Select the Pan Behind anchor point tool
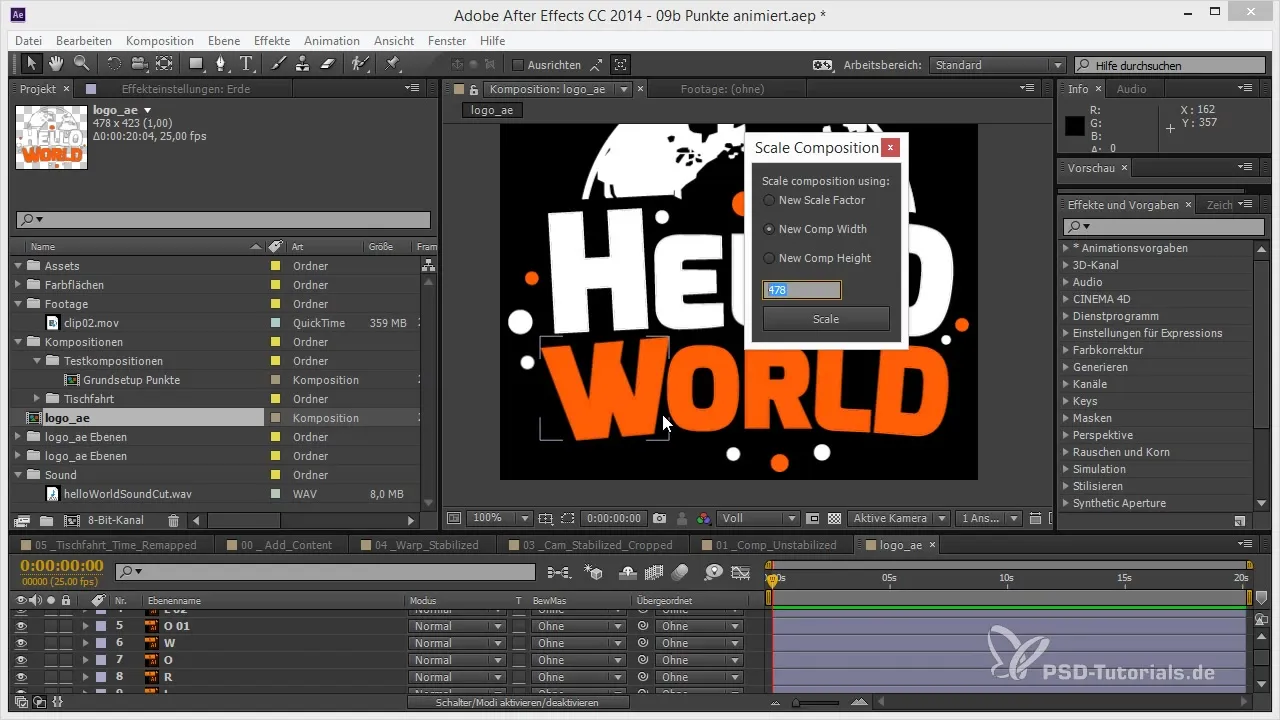The width and height of the screenshot is (1280, 720). (x=164, y=64)
